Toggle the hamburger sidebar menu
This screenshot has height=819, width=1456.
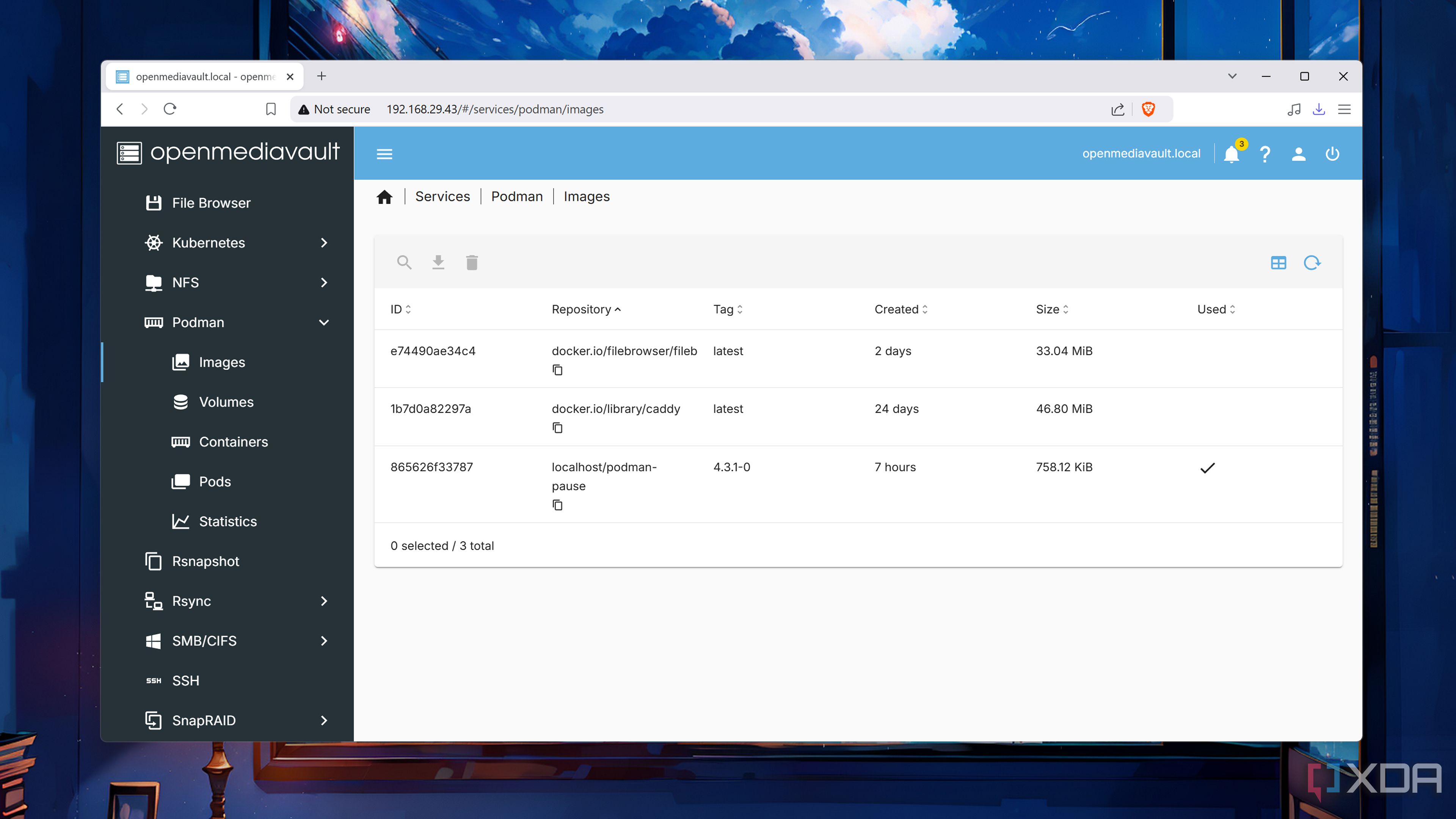coord(384,154)
